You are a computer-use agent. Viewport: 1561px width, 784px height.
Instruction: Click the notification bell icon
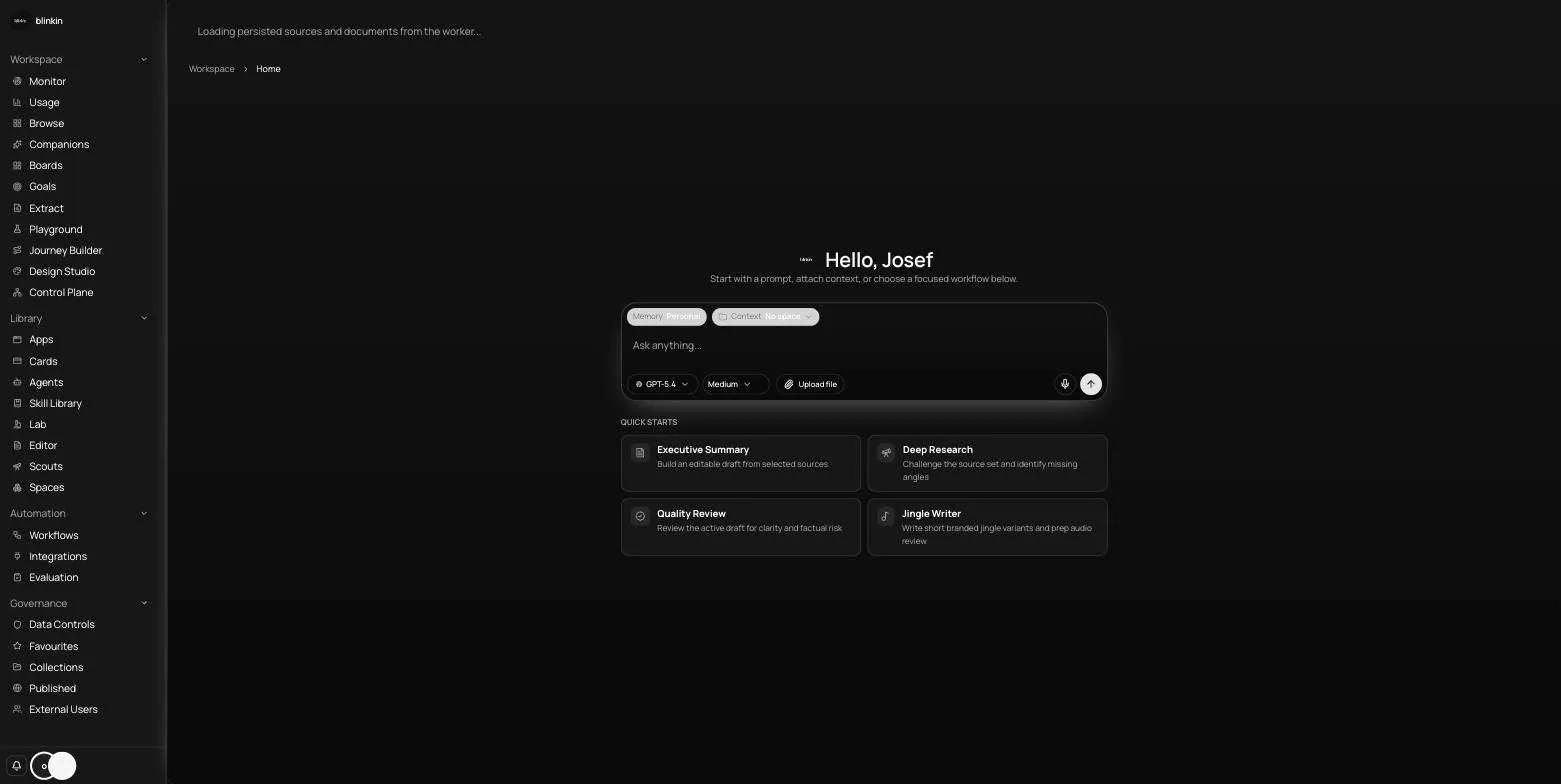[x=16, y=766]
